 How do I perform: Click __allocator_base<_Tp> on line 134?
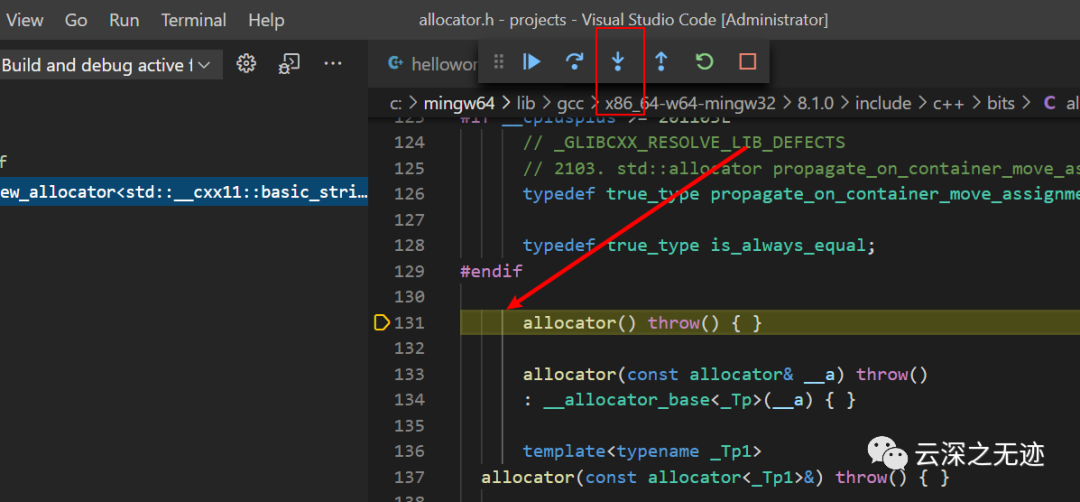click(652, 400)
